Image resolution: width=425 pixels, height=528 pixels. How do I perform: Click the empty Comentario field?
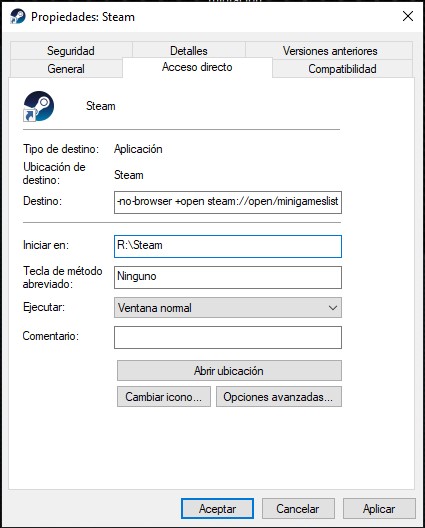228,337
